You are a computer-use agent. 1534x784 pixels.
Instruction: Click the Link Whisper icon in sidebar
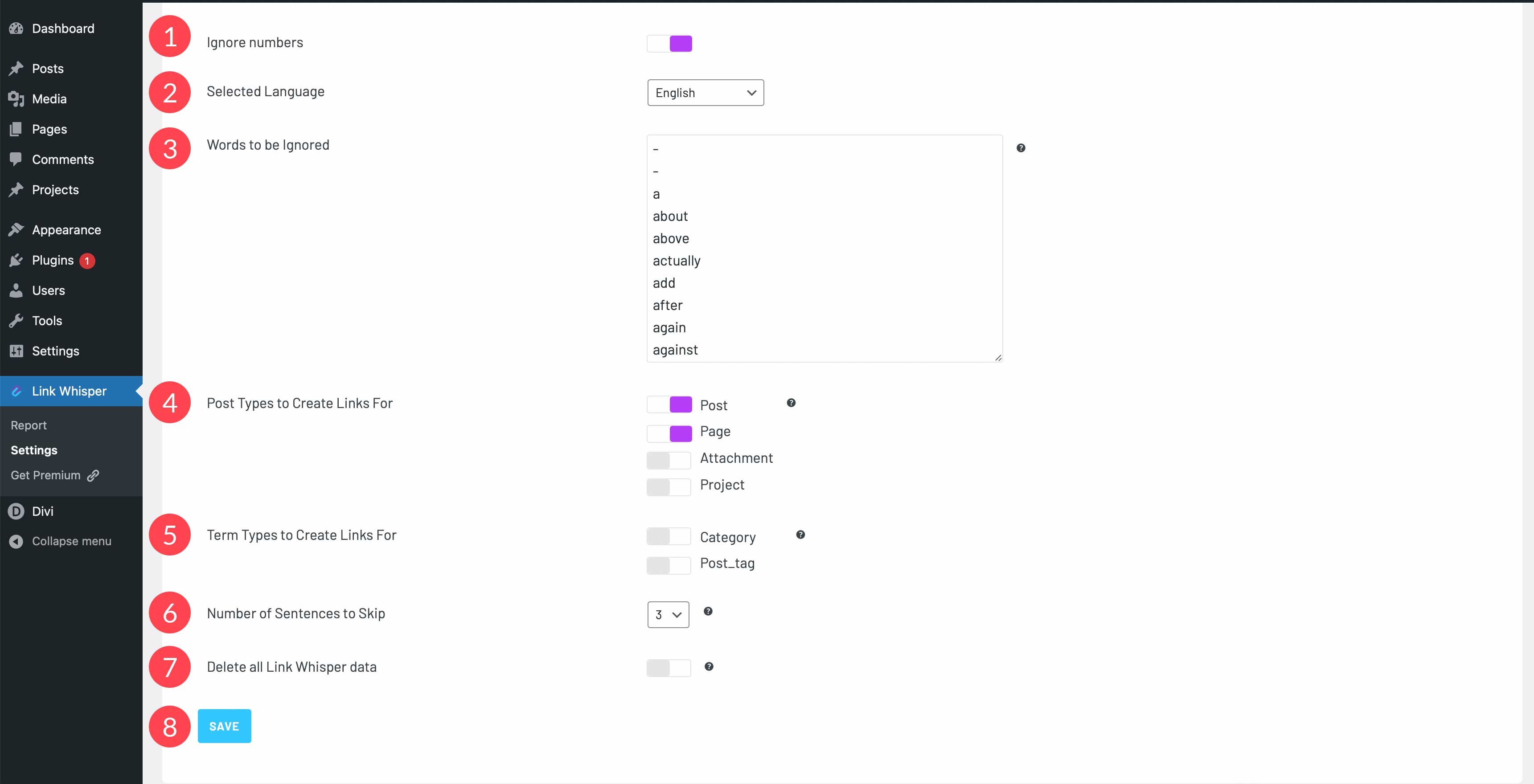(x=17, y=390)
